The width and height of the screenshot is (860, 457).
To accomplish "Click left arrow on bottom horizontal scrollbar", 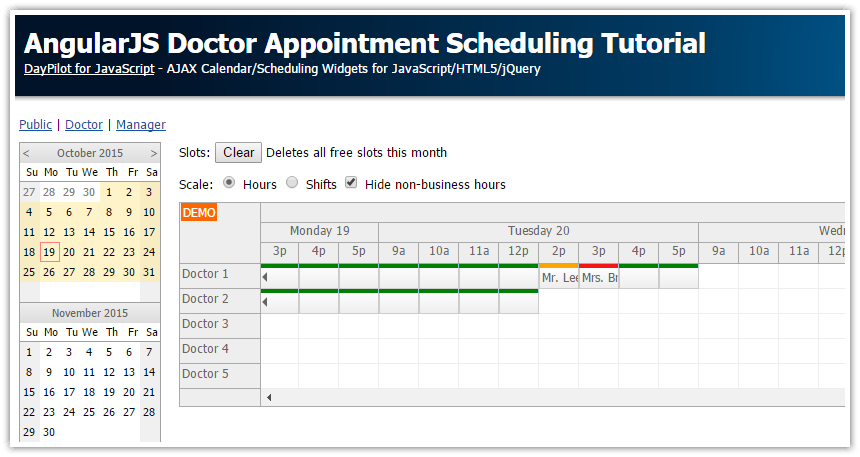I will 268,398.
